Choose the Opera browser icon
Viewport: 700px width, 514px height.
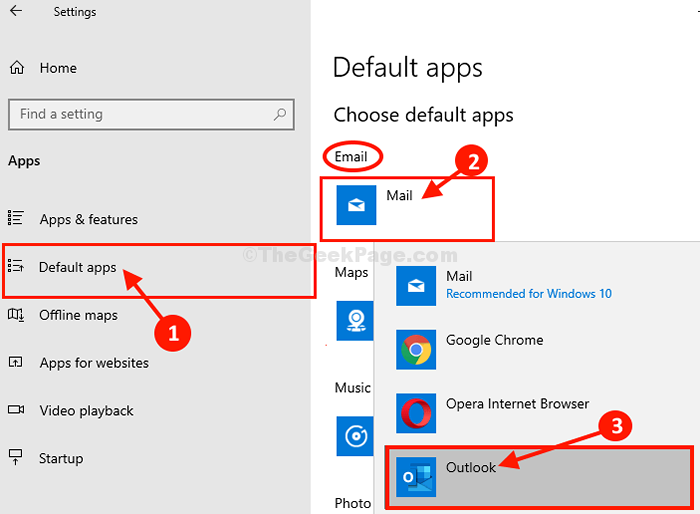pyautogui.click(x=416, y=413)
